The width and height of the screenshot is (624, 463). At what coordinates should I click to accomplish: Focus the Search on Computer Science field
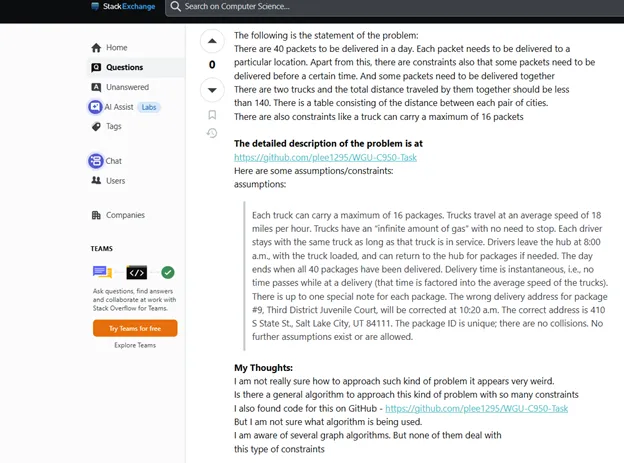(x=394, y=7)
